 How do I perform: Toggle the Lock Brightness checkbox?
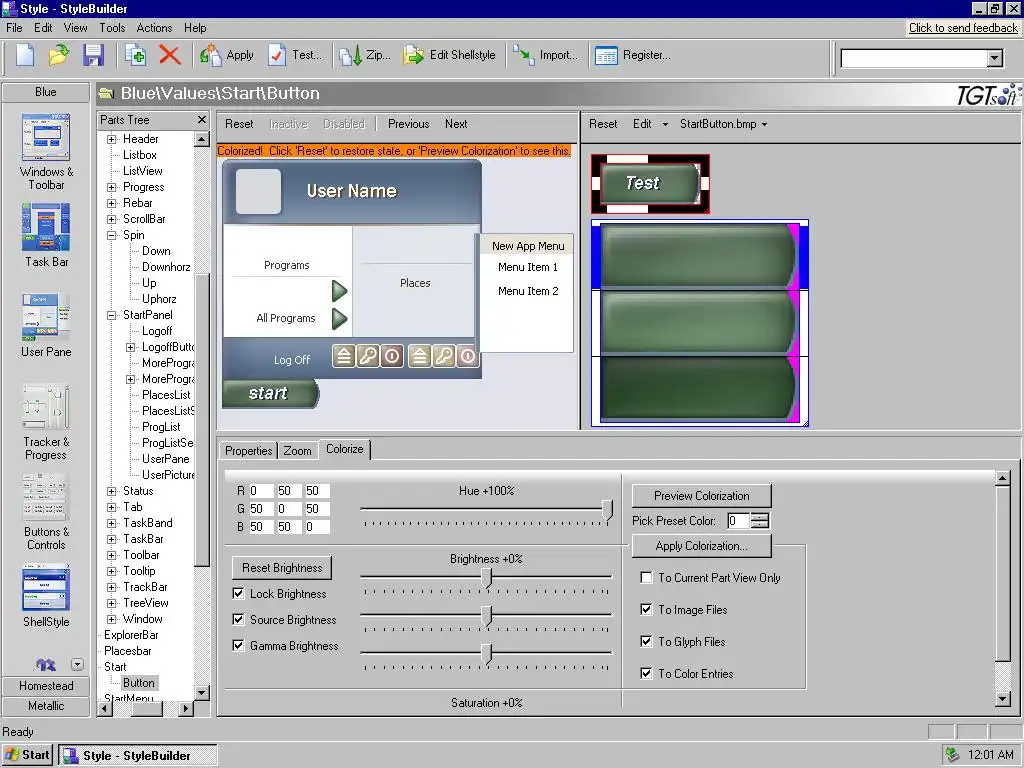click(x=238, y=593)
